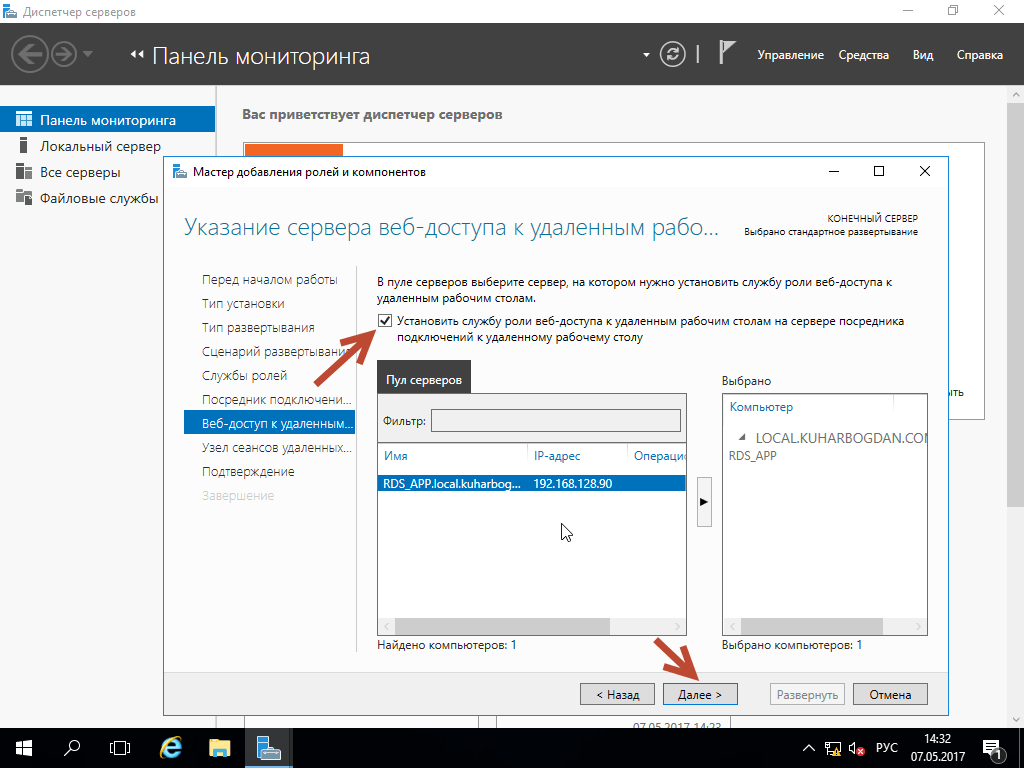Click the arrow button to add server to selected
This screenshot has width=1024, height=768.
(x=704, y=503)
